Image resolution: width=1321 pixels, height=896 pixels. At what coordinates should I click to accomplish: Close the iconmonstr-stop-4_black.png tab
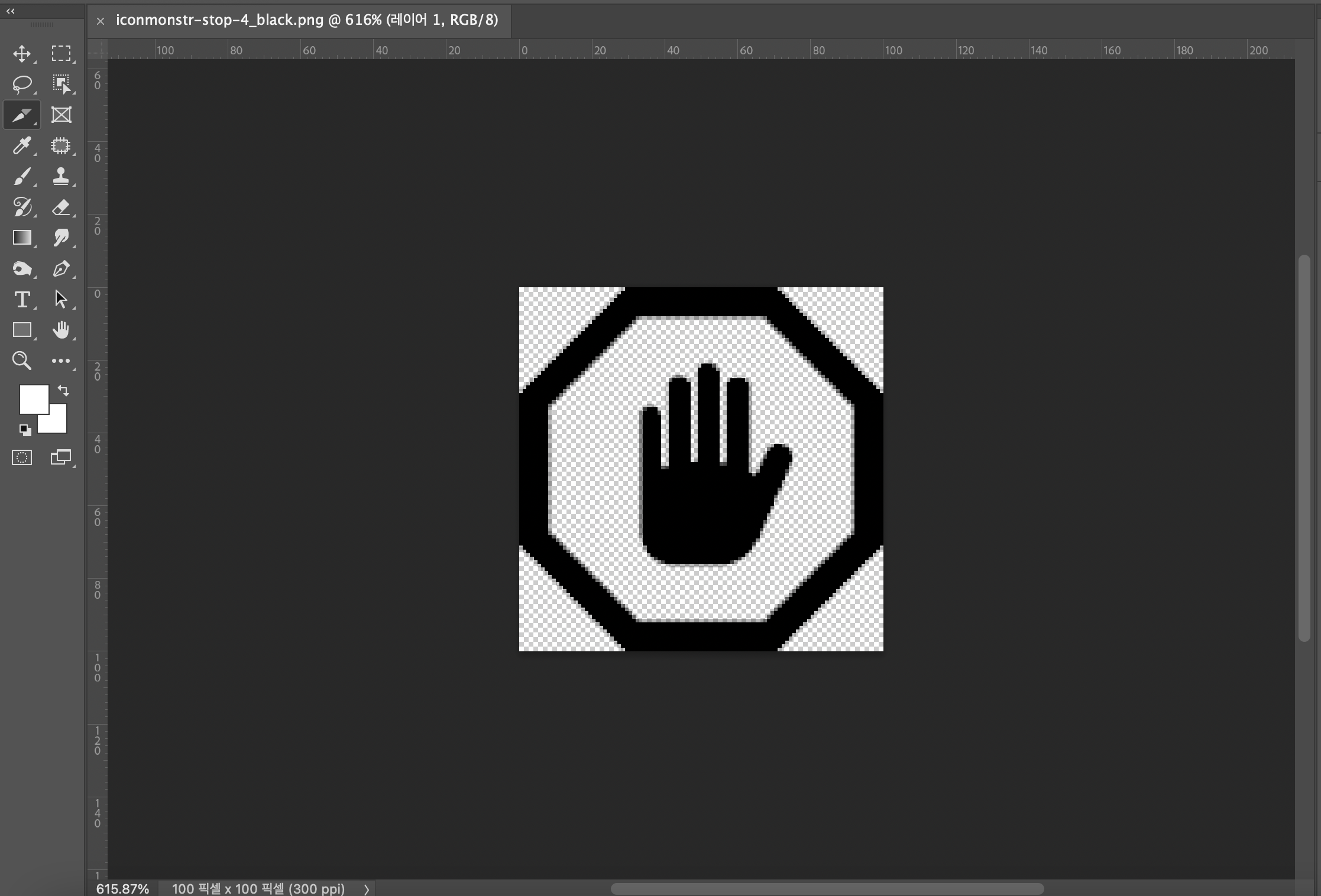coord(101,21)
